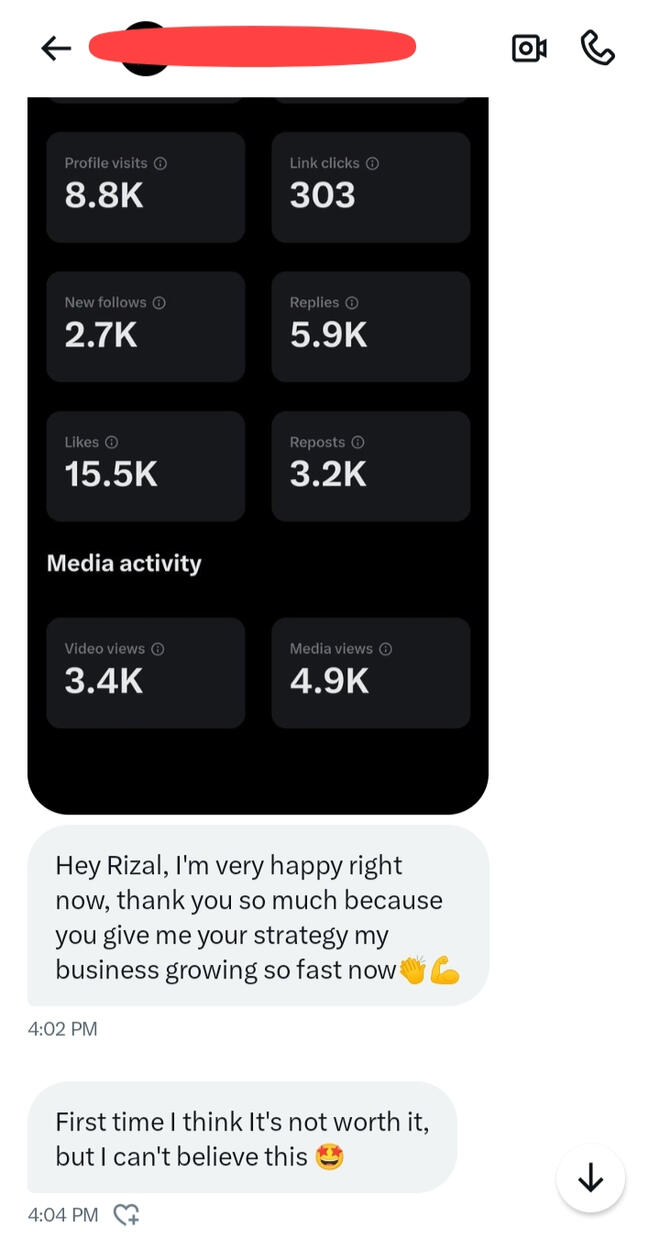Tap the 15.5K Likes stat card
This screenshot has width=660, height=1237.
point(146,466)
